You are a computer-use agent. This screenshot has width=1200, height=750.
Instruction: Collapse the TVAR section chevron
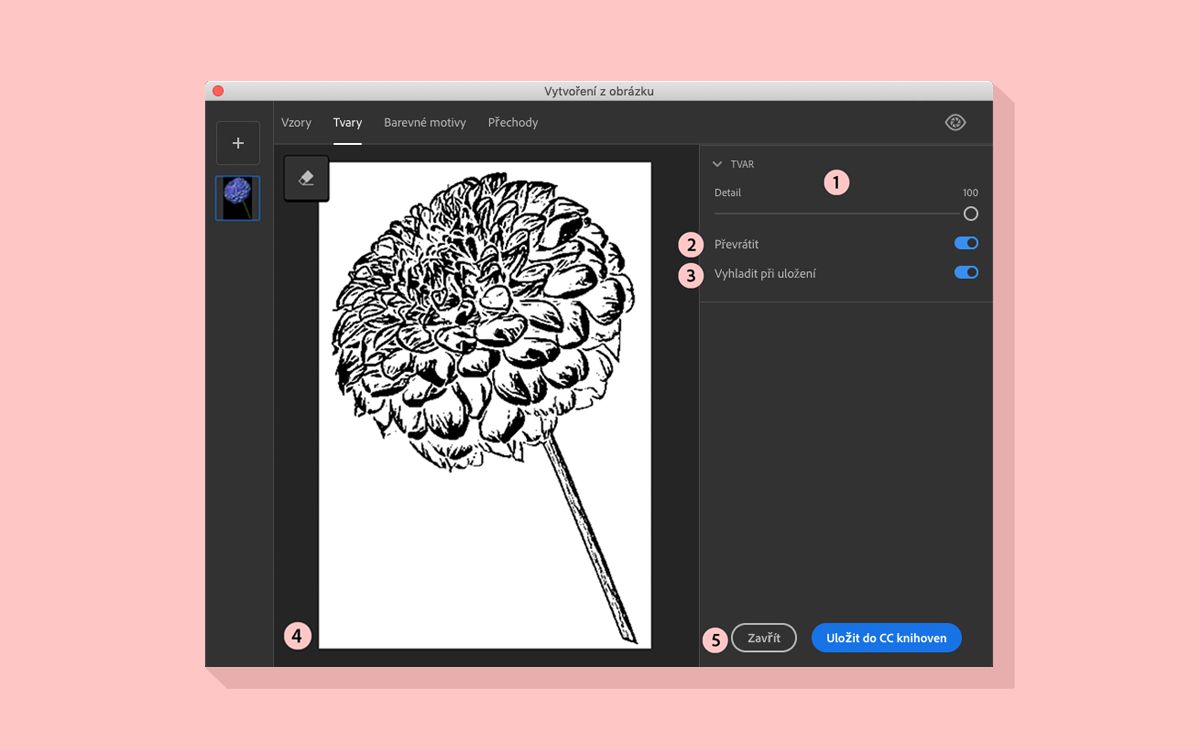coord(717,164)
